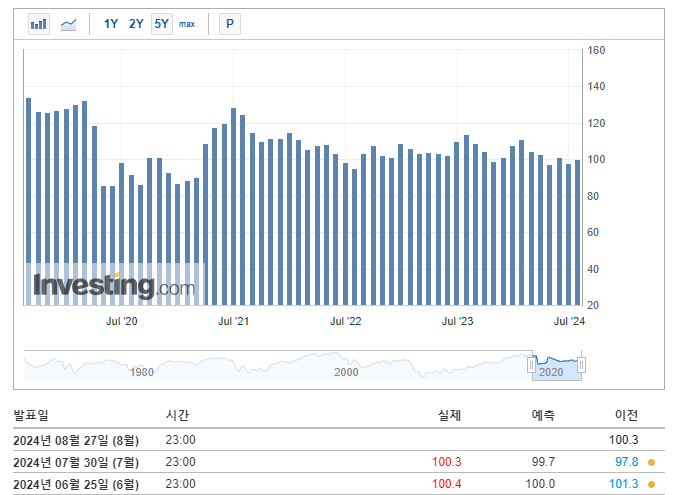Click 1980 area in the overview timeline
The width and height of the screenshot is (677, 495).
(142, 372)
